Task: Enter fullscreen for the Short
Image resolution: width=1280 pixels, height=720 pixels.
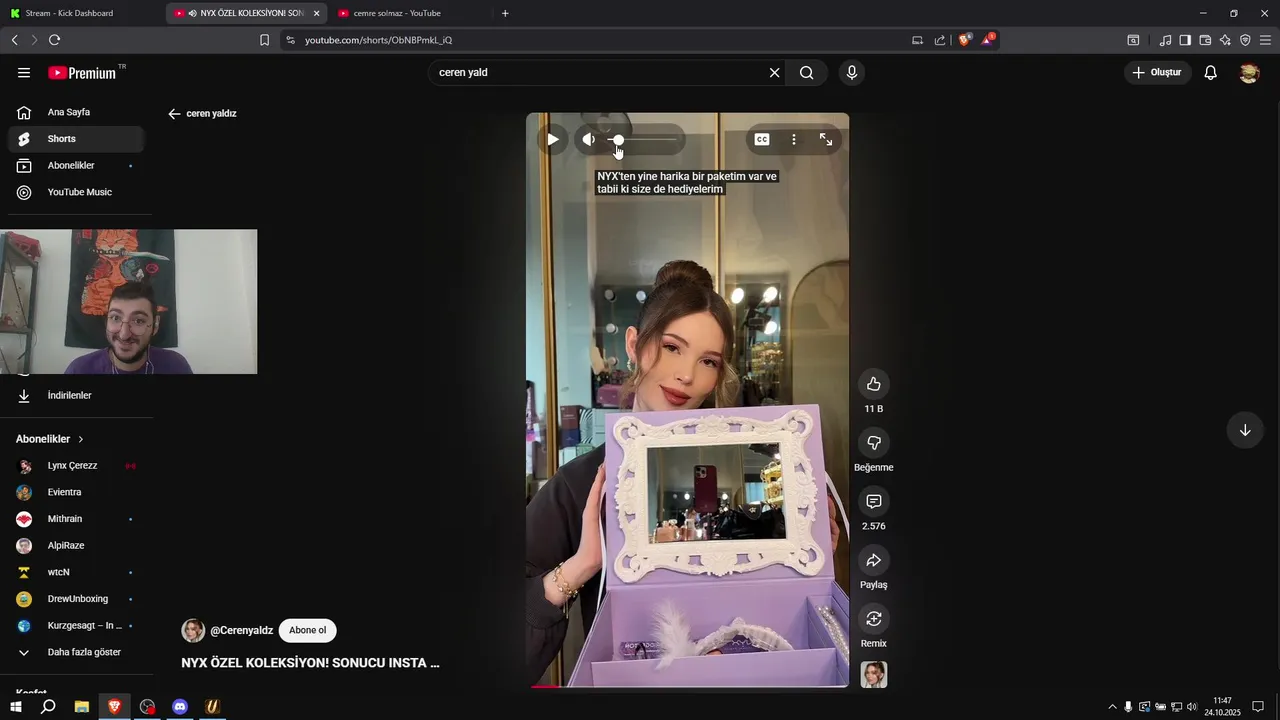Action: (x=826, y=140)
